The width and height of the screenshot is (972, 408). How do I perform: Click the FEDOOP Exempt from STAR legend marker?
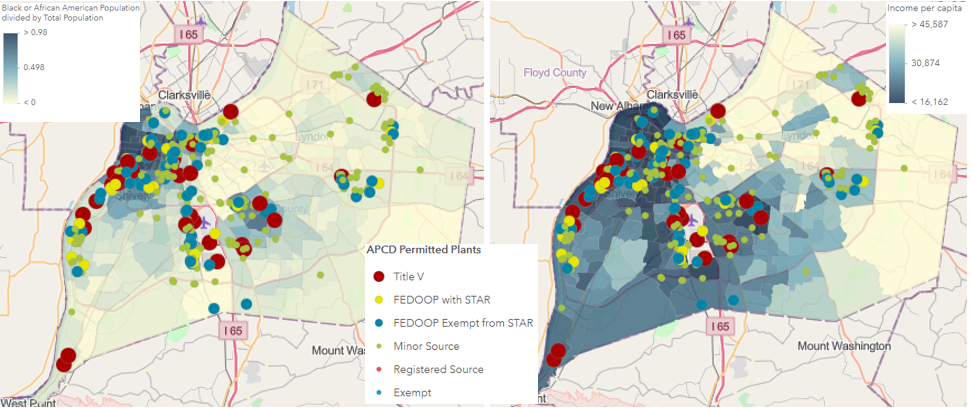pos(378,322)
